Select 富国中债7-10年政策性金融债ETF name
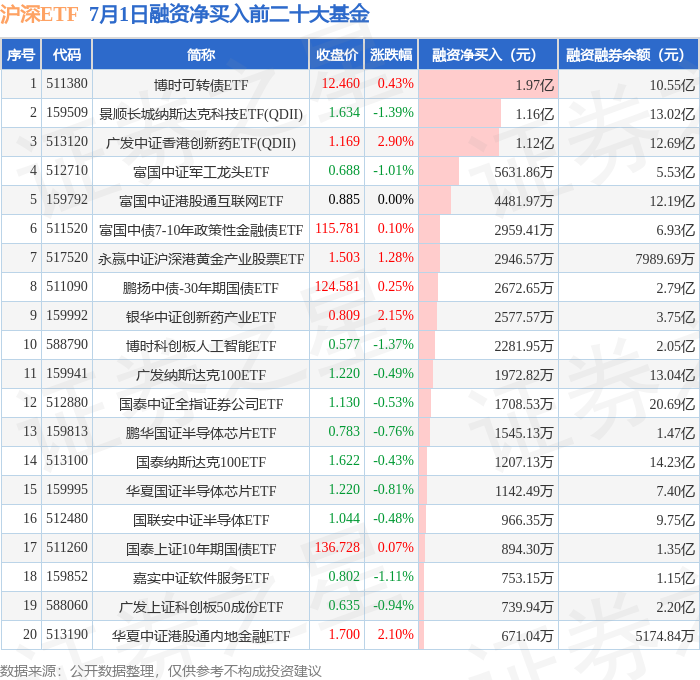The image size is (700, 680). [201, 230]
